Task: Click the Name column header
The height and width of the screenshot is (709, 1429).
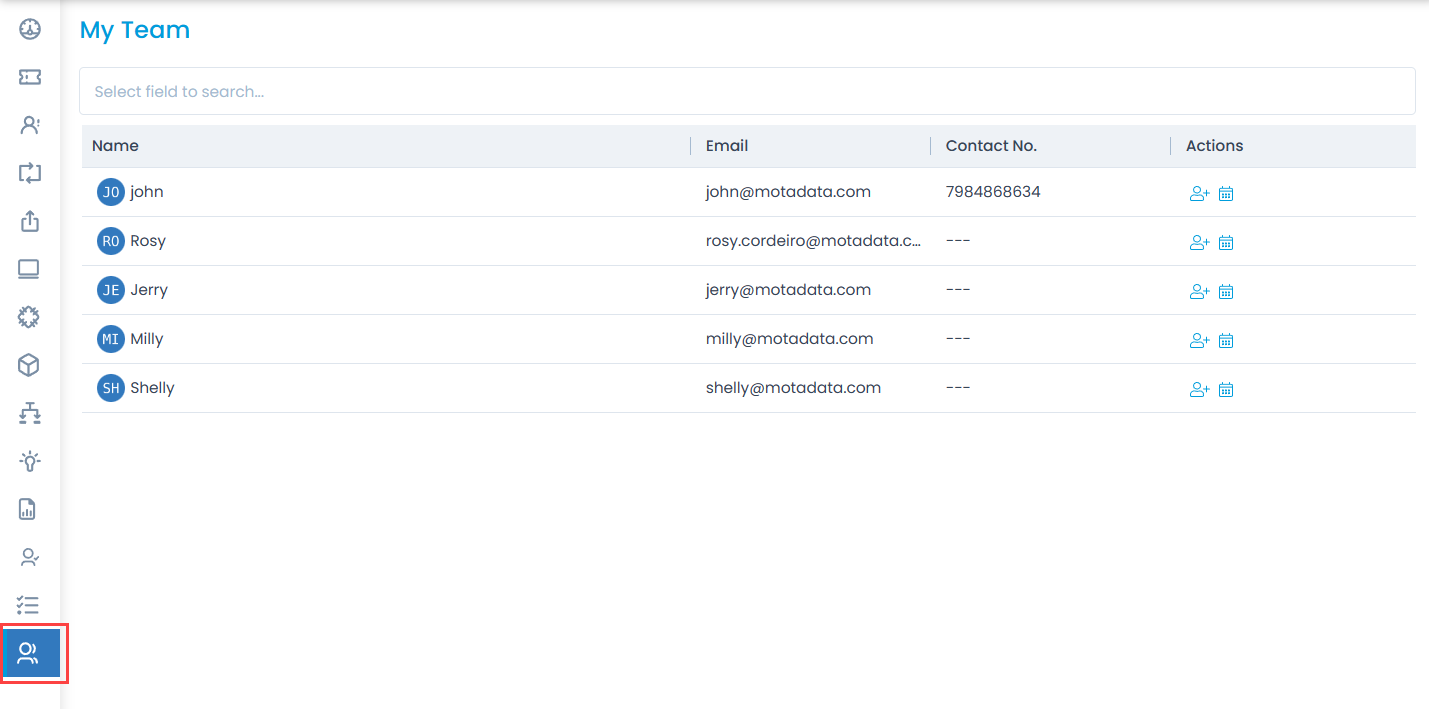Action: point(116,146)
